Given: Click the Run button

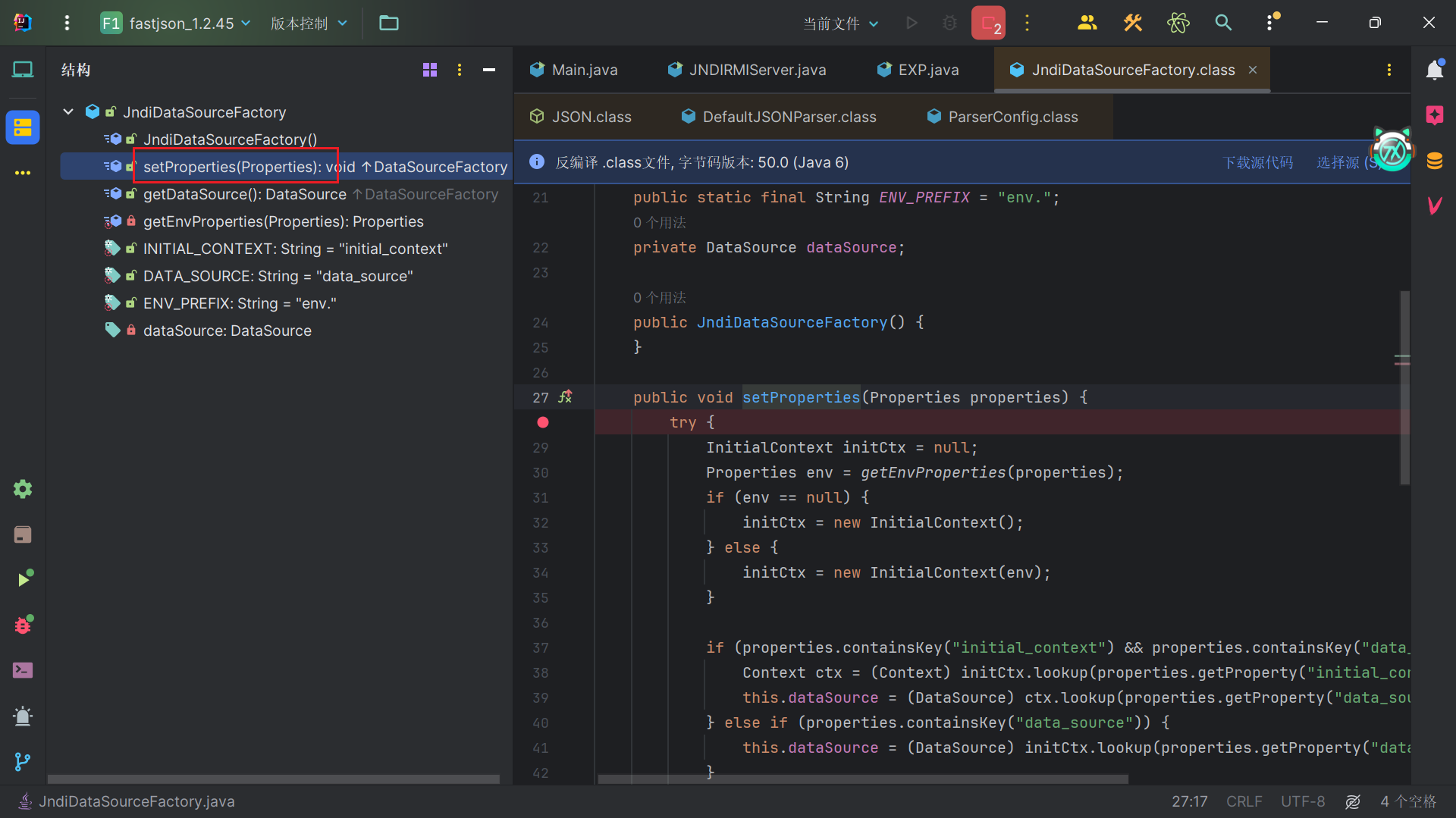Looking at the screenshot, I should point(912,23).
